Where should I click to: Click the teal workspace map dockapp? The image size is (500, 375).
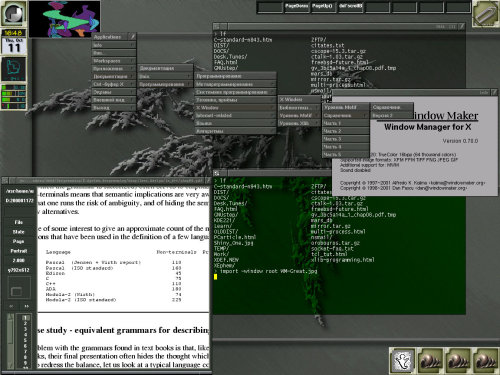[x=13, y=69]
